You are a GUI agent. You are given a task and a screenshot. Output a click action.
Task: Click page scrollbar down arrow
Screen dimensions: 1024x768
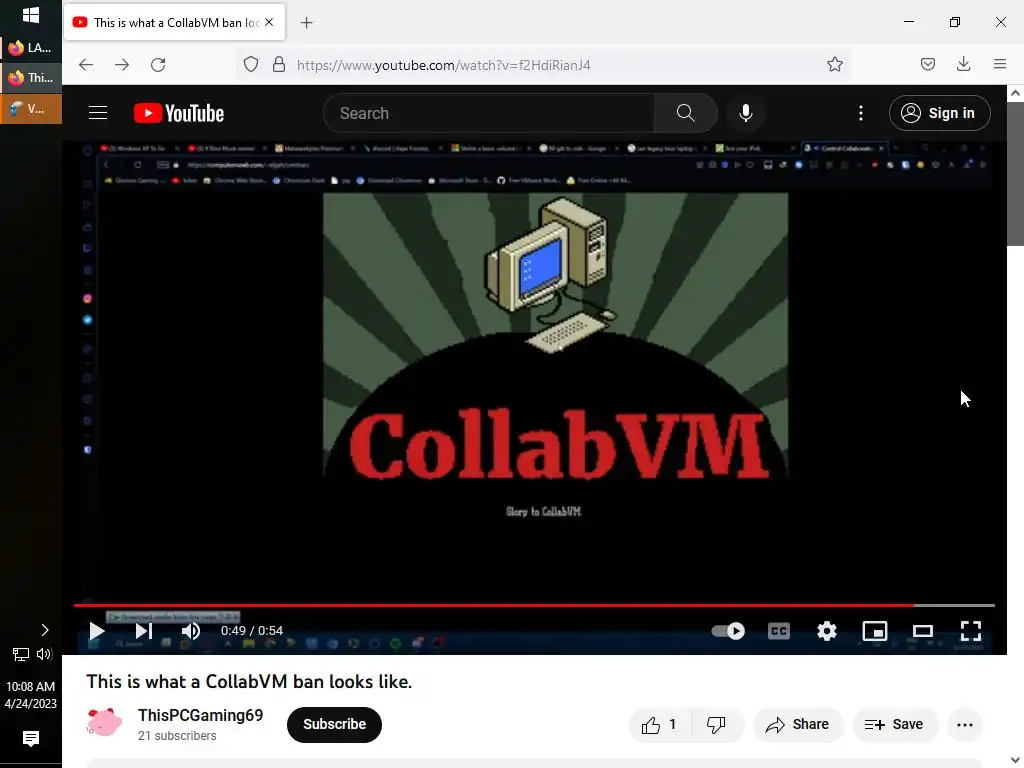(x=1015, y=760)
